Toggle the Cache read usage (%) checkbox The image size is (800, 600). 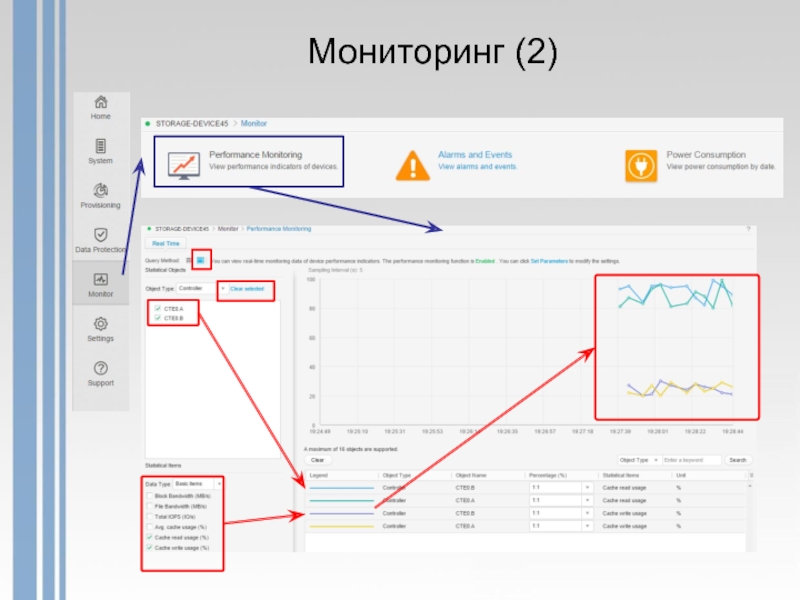point(149,537)
